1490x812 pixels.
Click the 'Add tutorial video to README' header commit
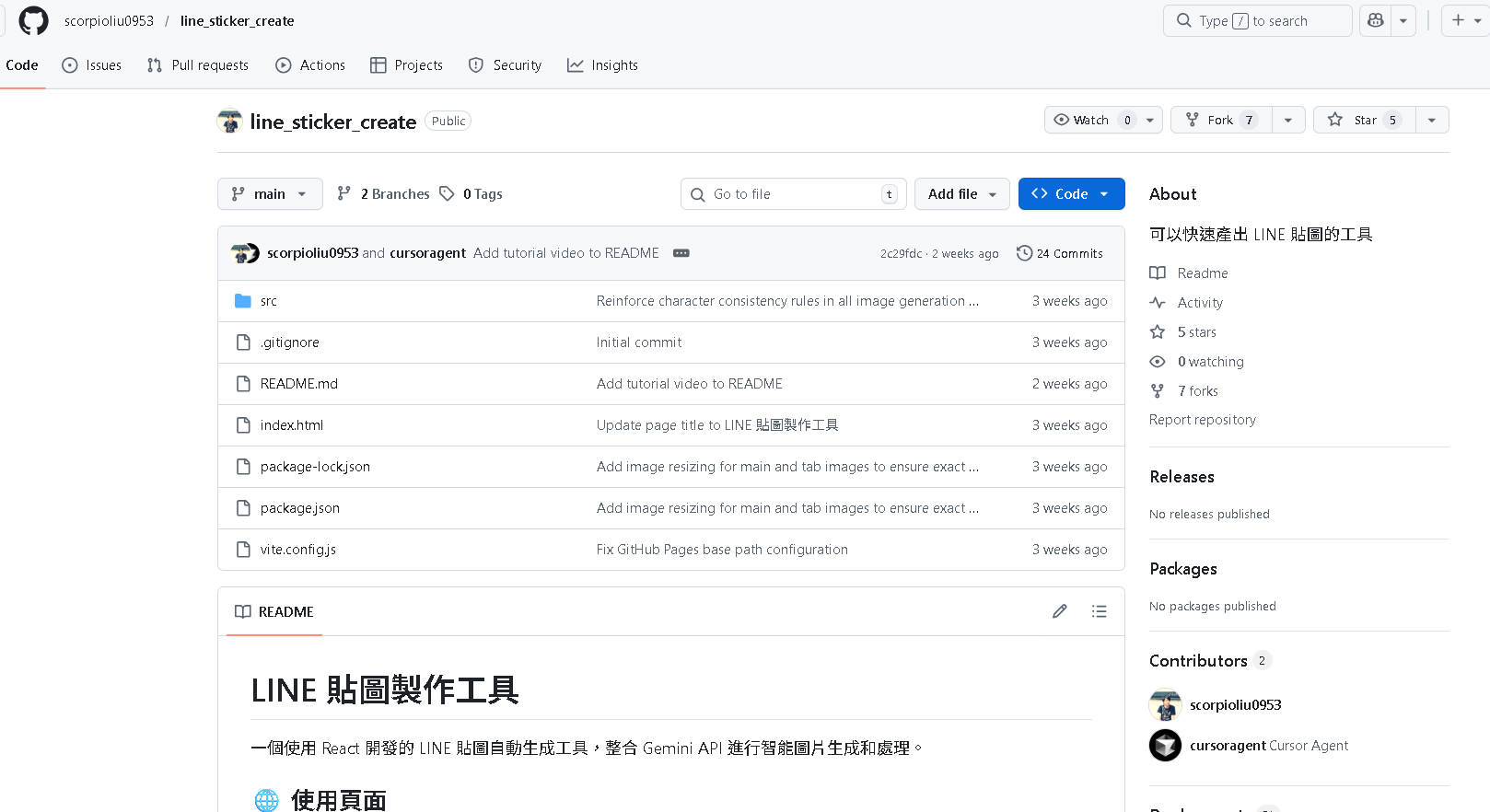(x=566, y=253)
